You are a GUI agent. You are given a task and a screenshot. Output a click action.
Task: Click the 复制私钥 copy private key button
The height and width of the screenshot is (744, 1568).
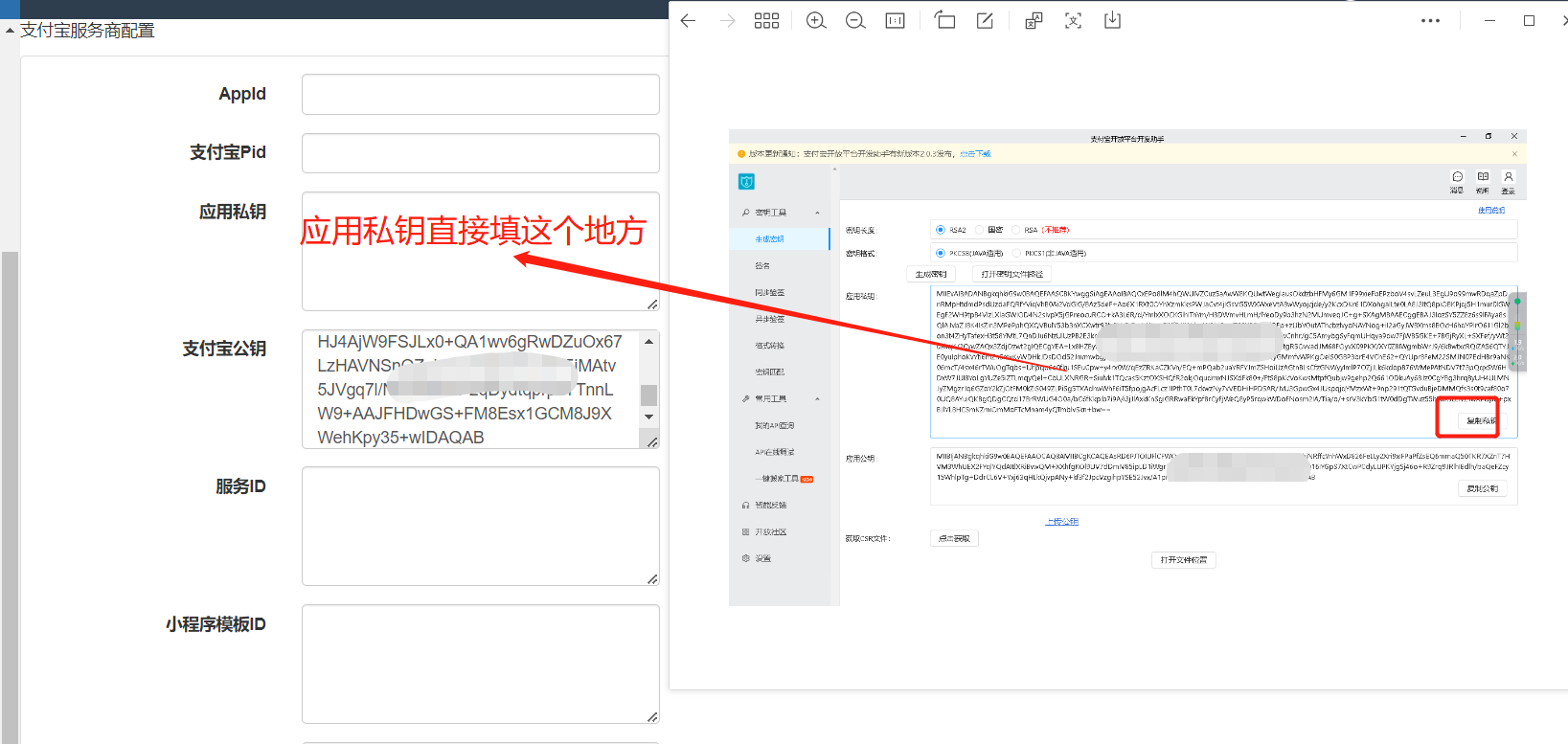(1482, 420)
